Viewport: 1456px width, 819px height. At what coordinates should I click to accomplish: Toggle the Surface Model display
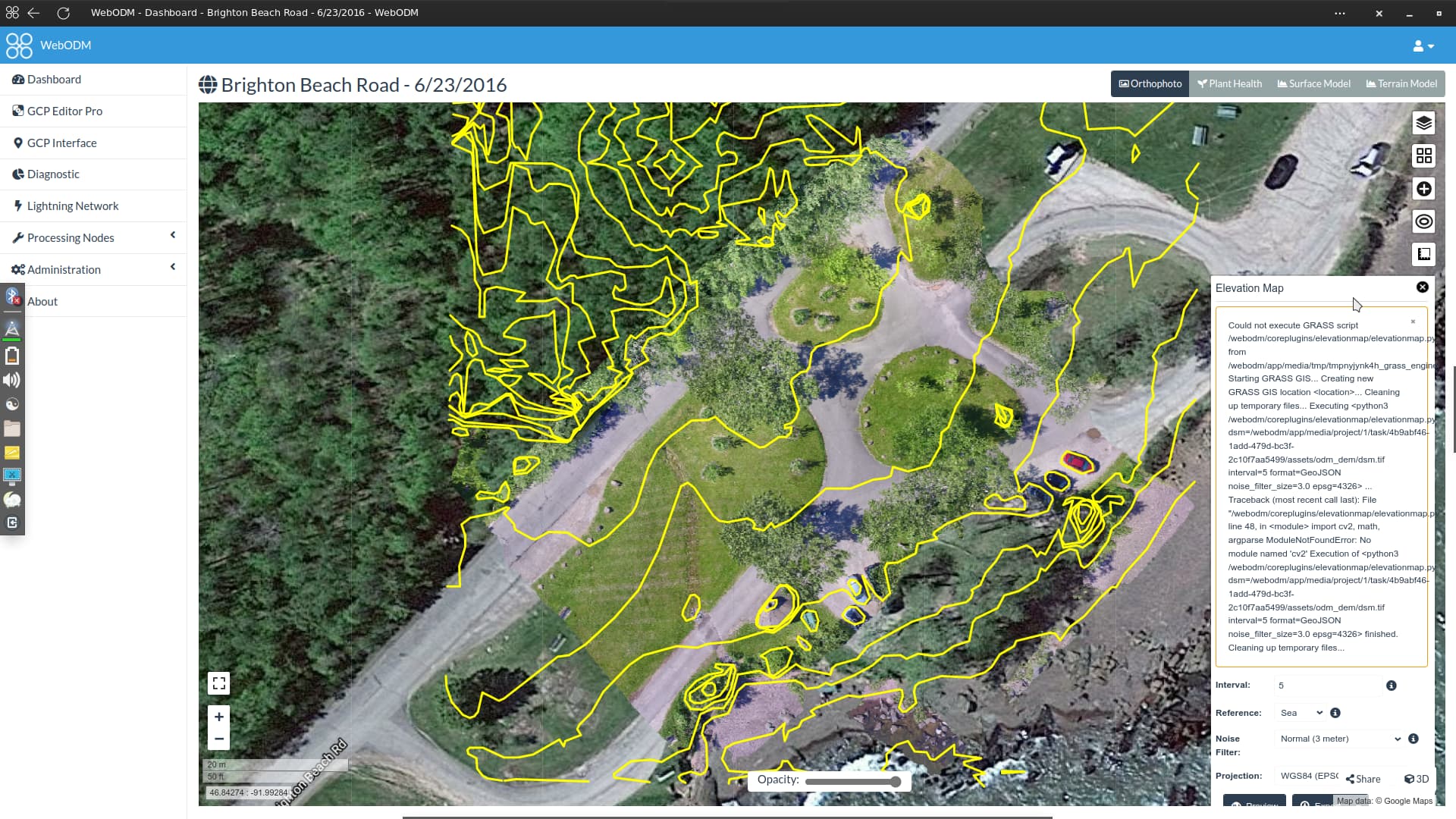tap(1313, 83)
